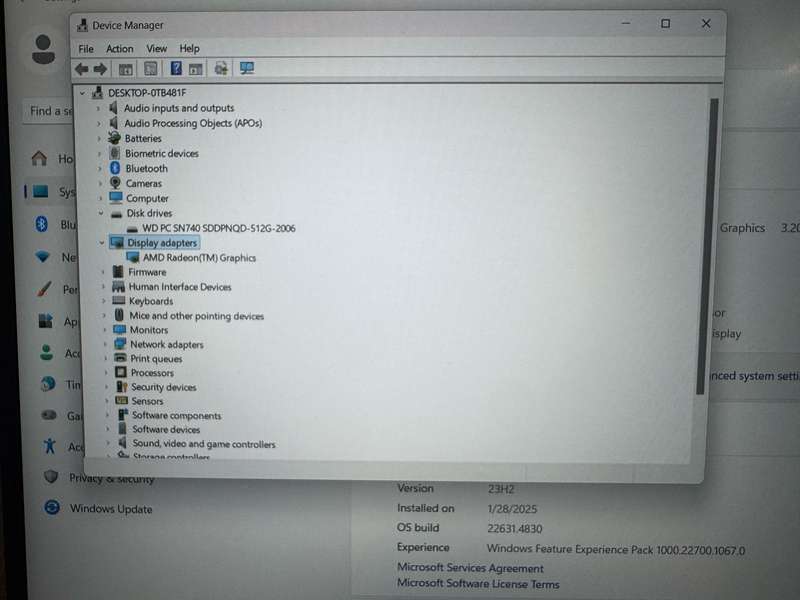This screenshot has width=800, height=600.
Task: Select the Security devices category icon
Action: pyautogui.click(x=121, y=387)
